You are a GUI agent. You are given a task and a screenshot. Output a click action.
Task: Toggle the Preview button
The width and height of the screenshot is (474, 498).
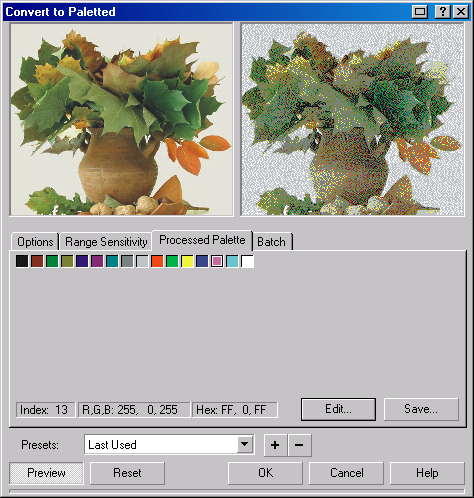coord(46,473)
